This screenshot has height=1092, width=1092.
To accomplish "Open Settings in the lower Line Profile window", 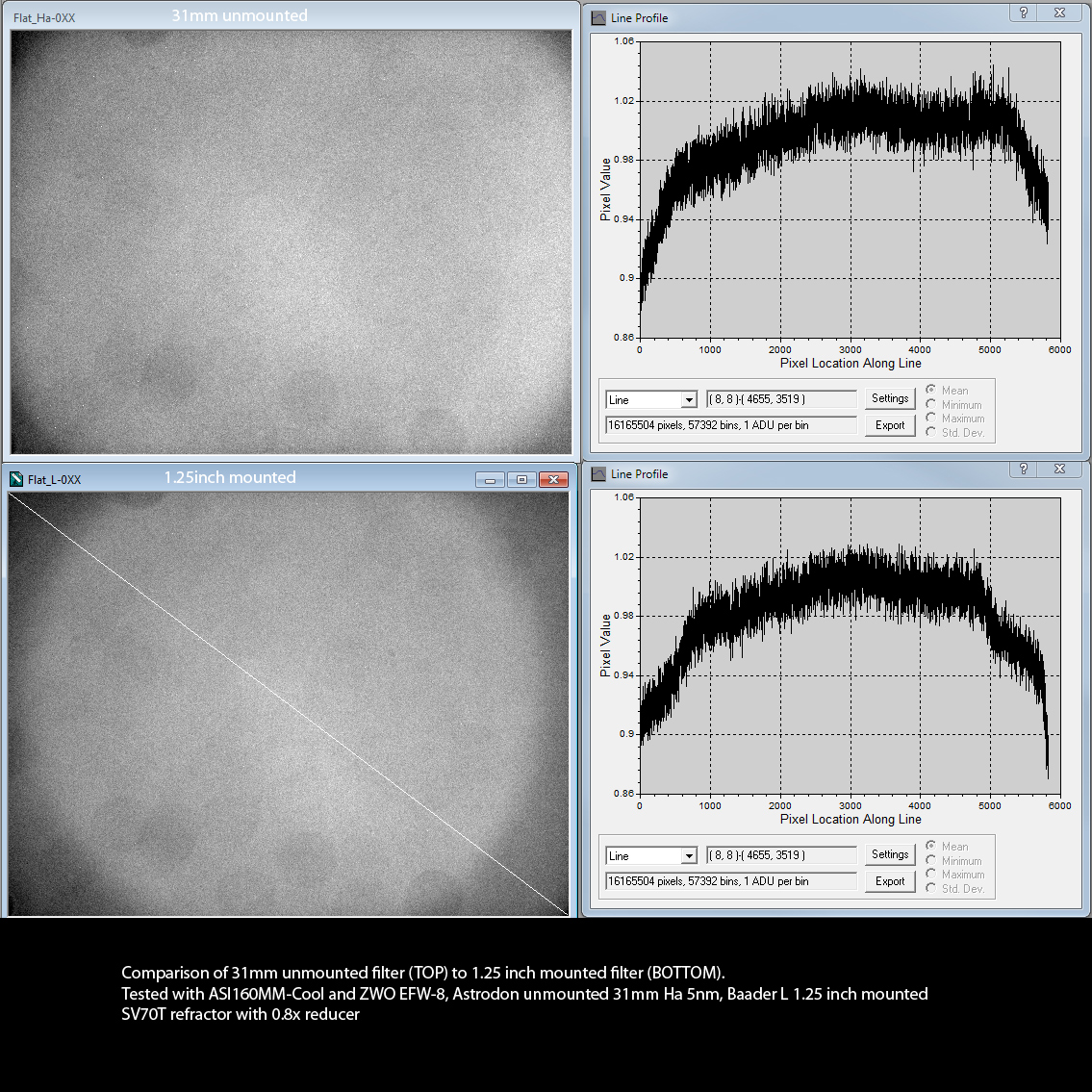I will (x=889, y=854).
